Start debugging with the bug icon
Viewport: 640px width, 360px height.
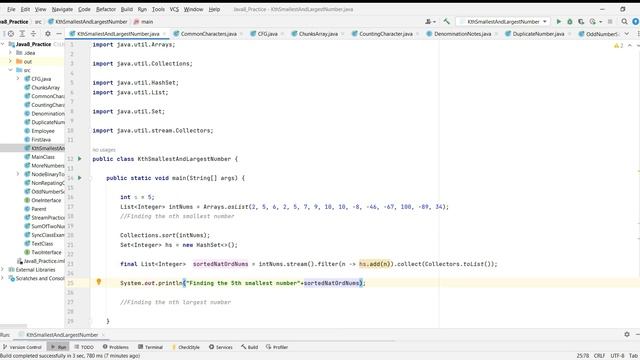point(570,22)
